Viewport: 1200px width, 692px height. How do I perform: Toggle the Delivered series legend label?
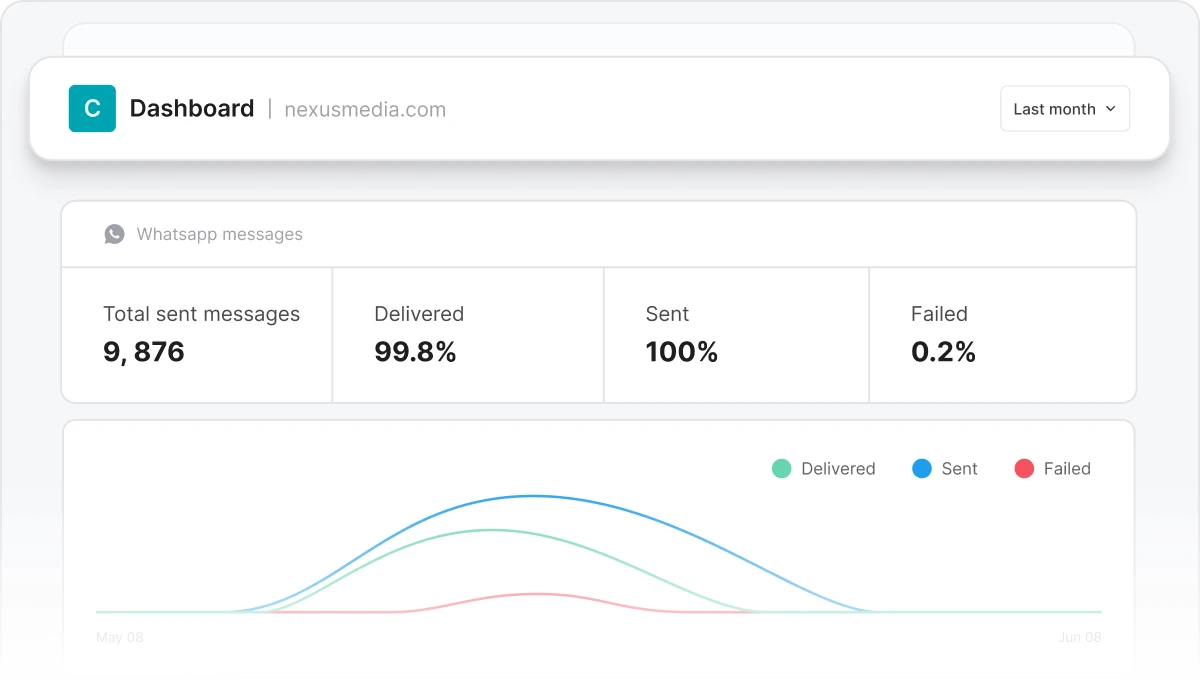(838, 468)
